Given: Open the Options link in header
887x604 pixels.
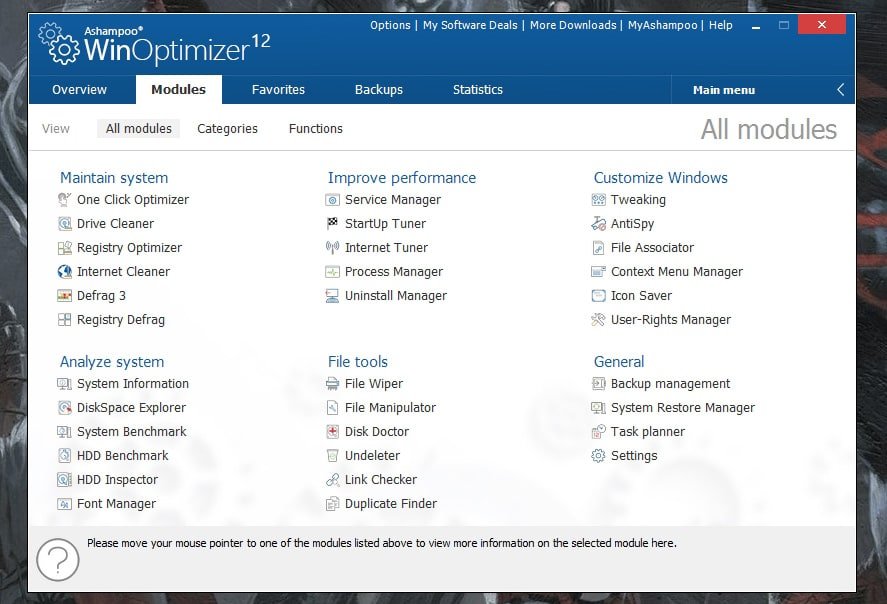Looking at the screenshot, I should pos(390,25).
